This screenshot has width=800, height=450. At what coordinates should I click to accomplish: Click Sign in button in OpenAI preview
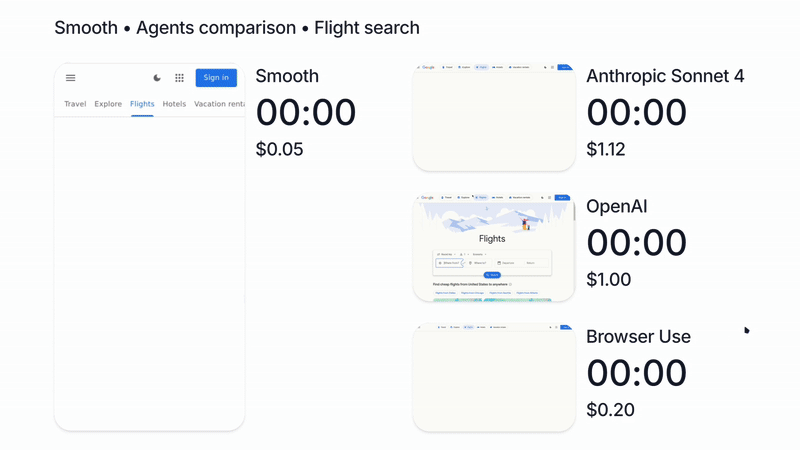562,198
